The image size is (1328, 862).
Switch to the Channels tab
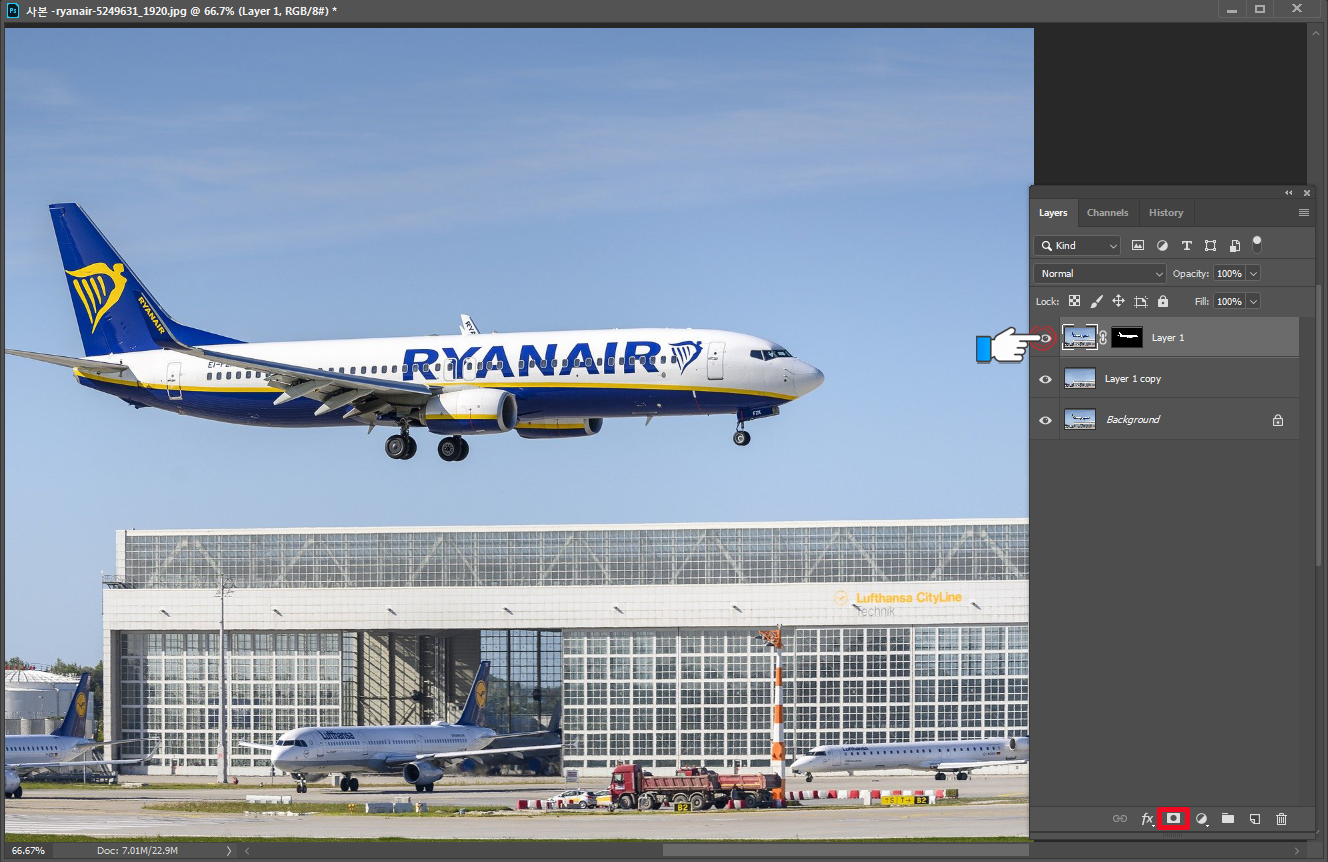tap(1107, 213)
